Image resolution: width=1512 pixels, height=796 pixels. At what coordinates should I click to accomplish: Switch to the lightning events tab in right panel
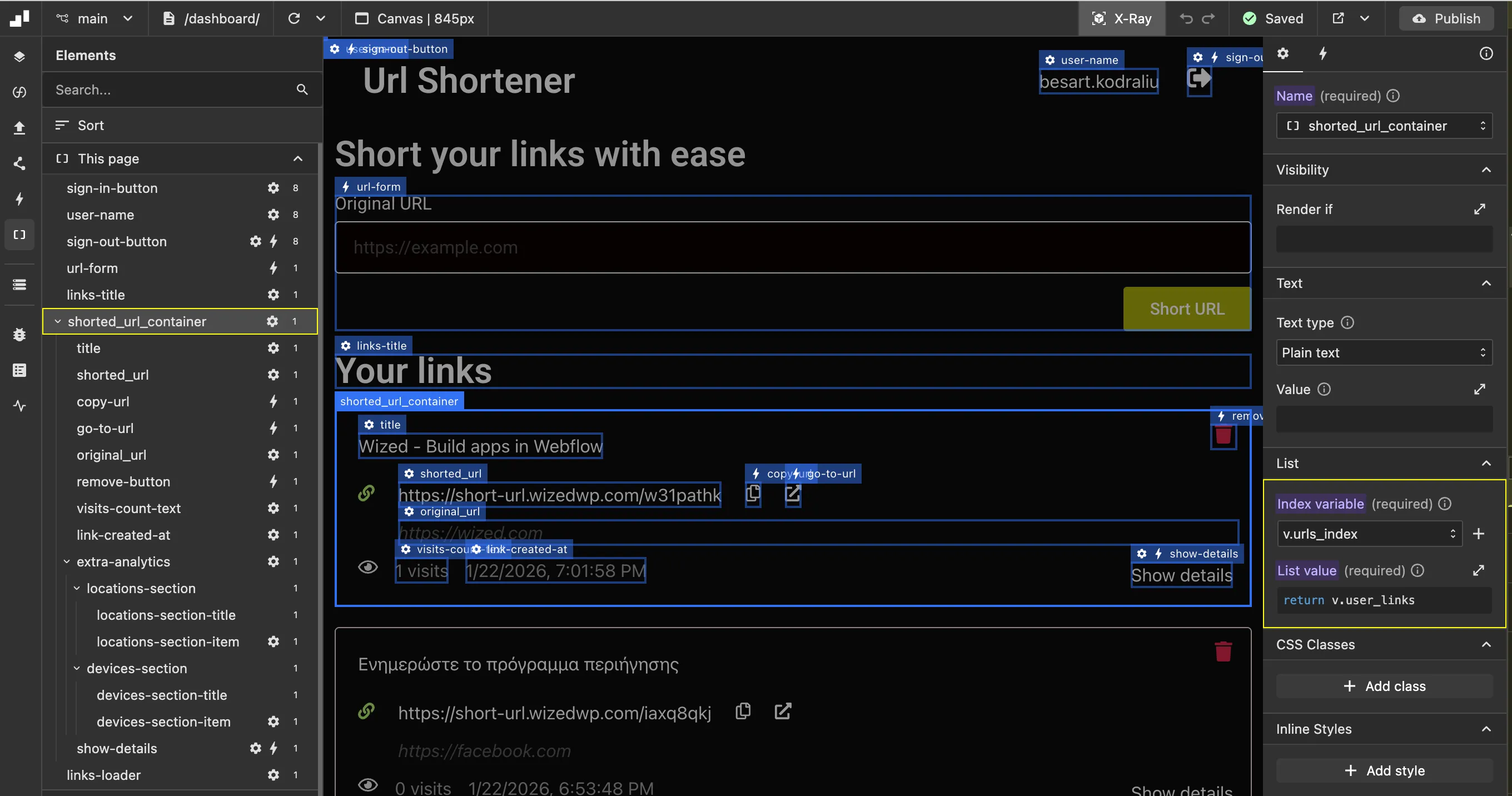click(1323, 53)
